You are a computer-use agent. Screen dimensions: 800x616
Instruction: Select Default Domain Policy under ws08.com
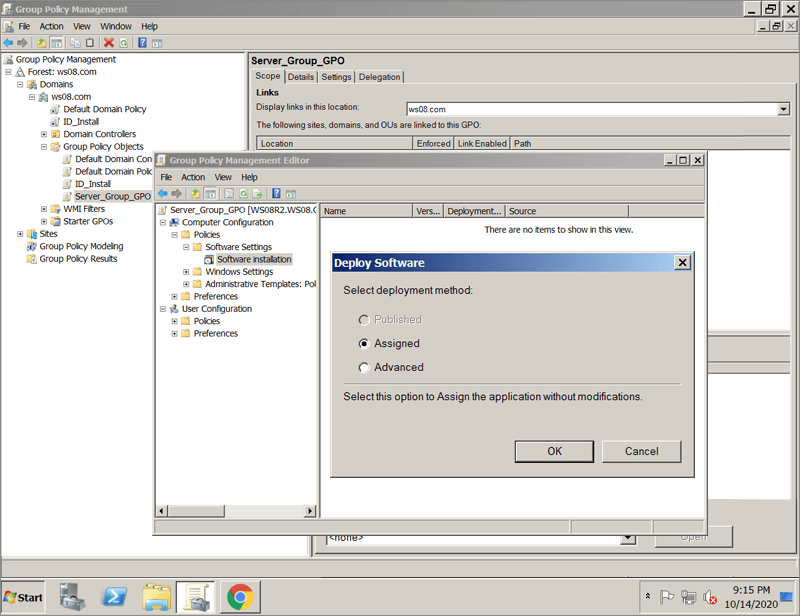105,109
